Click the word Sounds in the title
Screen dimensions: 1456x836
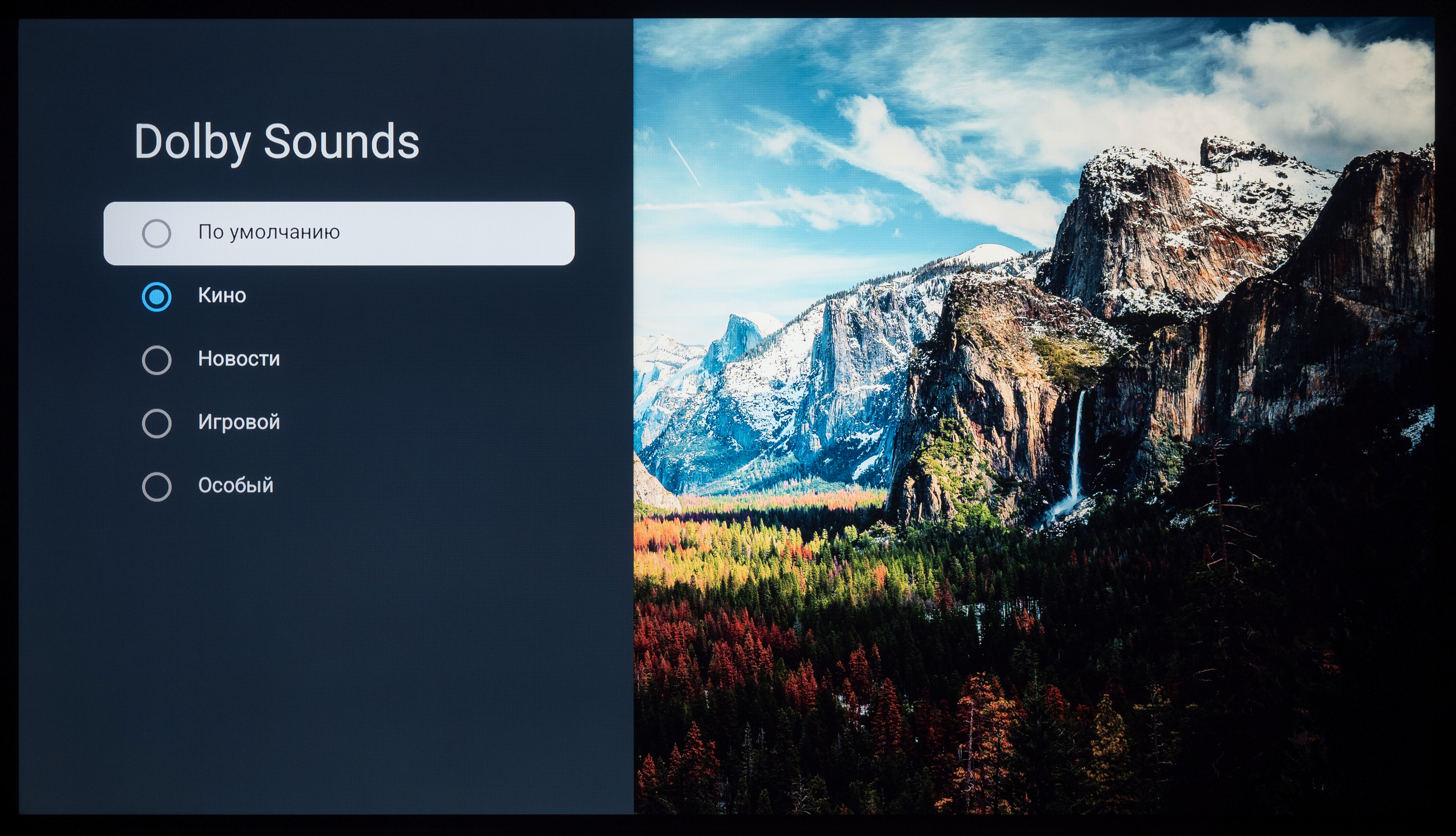342,141
